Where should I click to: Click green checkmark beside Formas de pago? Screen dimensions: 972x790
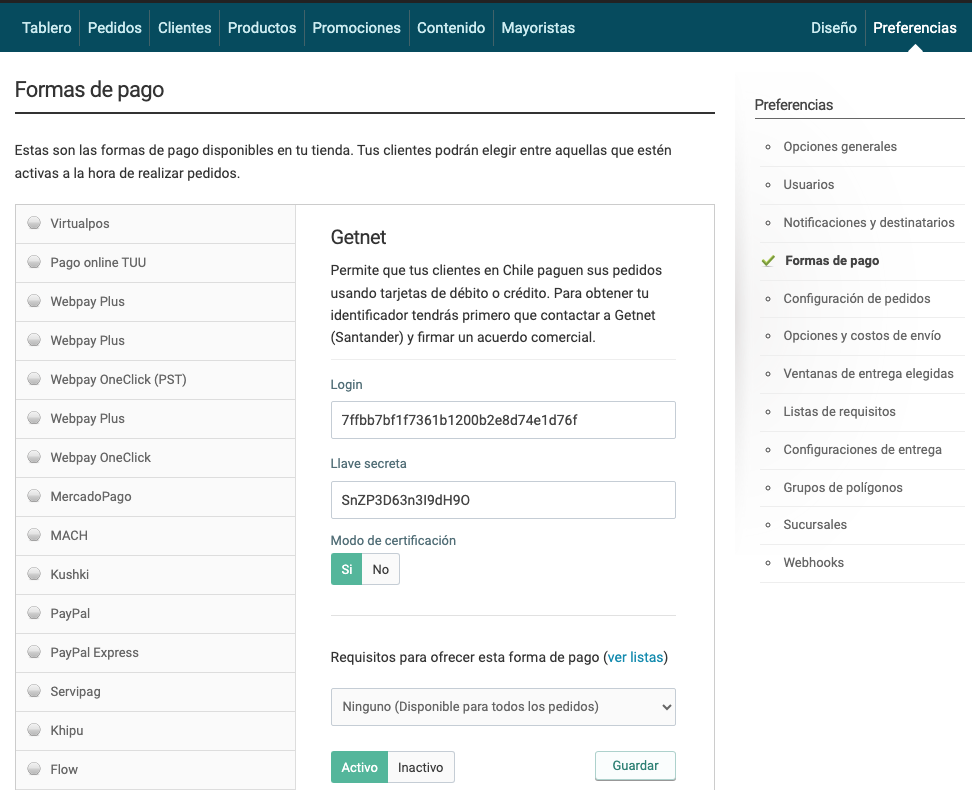click(x=768, y=261)
